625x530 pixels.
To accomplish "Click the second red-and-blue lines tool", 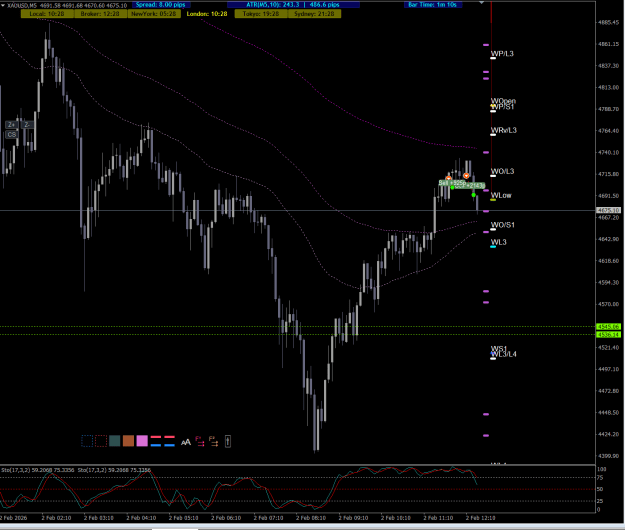I will point(169,441).
